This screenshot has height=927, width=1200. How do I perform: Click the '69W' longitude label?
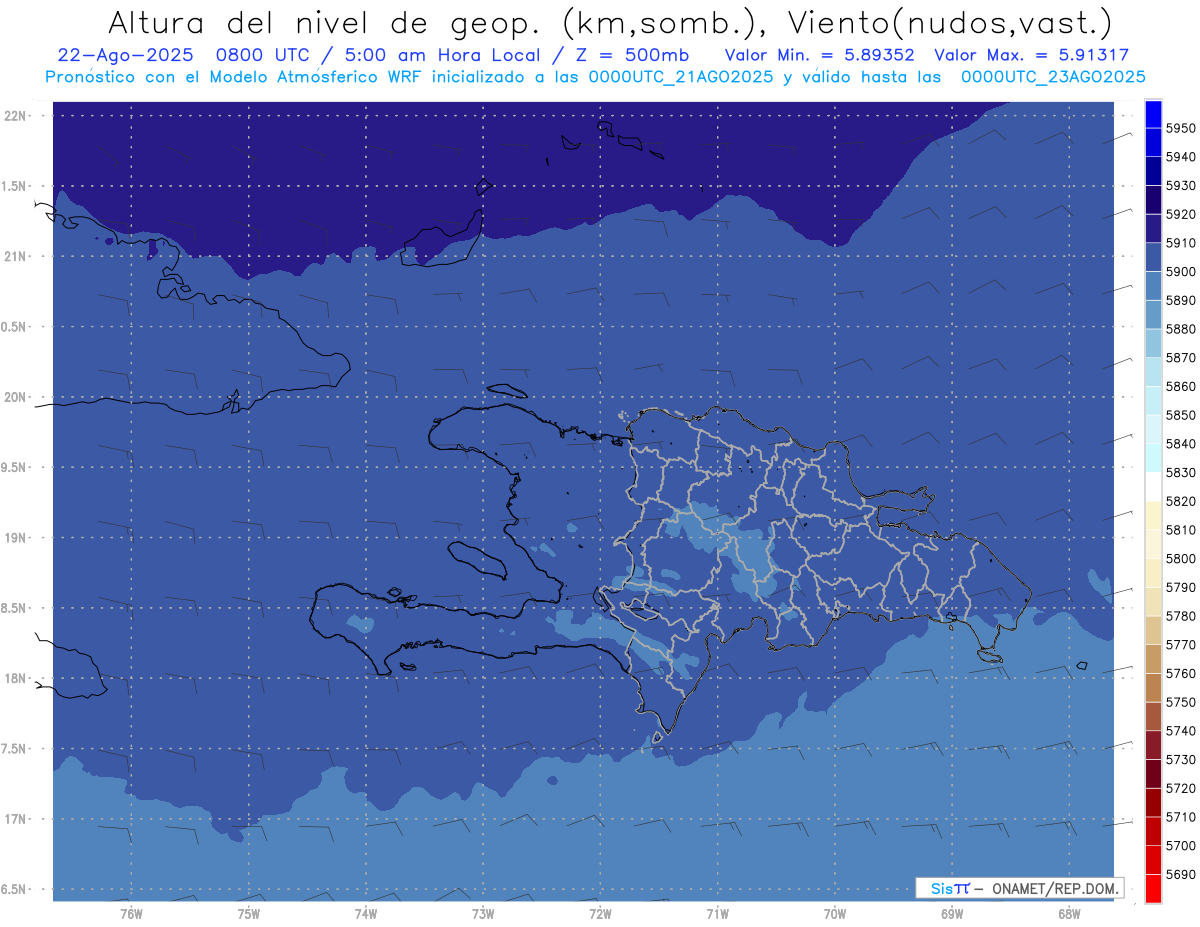pos(952,914)
